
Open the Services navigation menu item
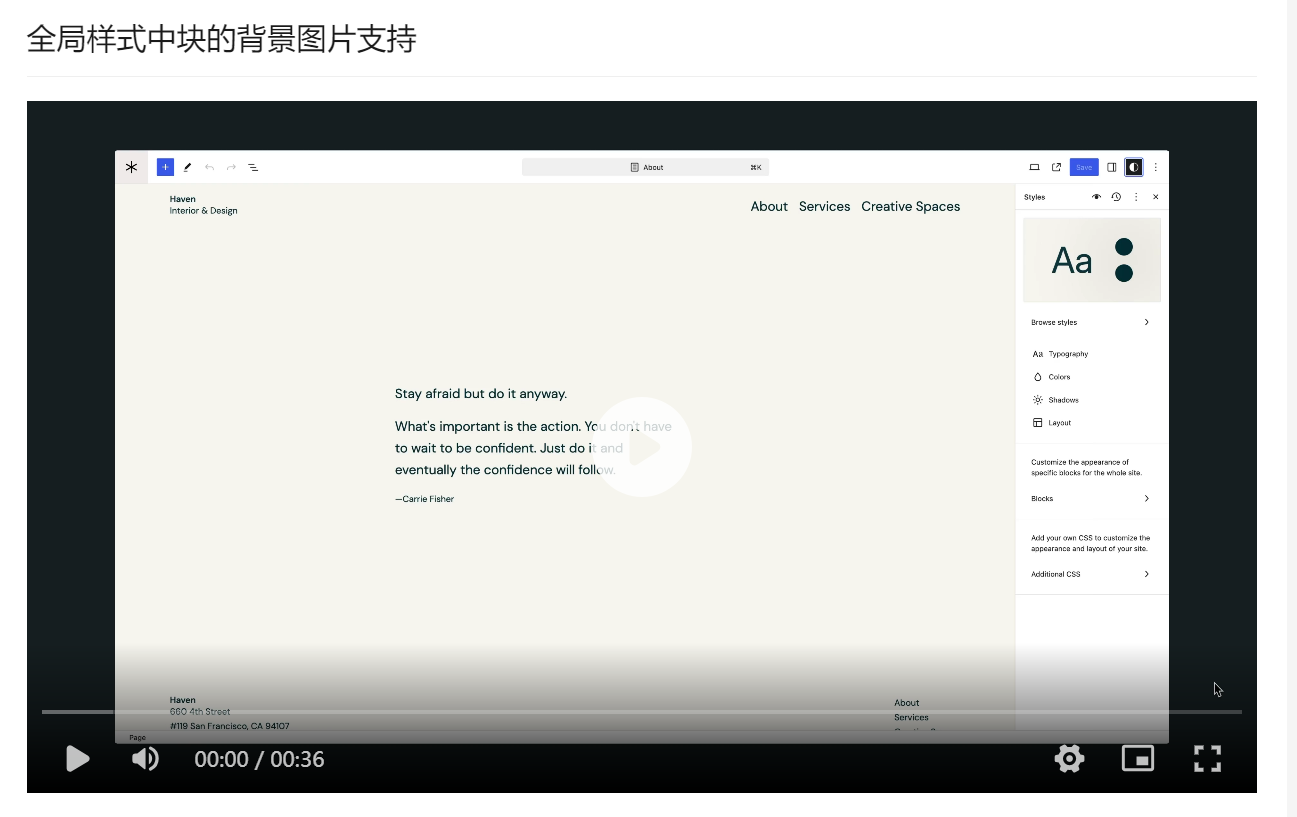pyautogui.click(x=824, y=206)
